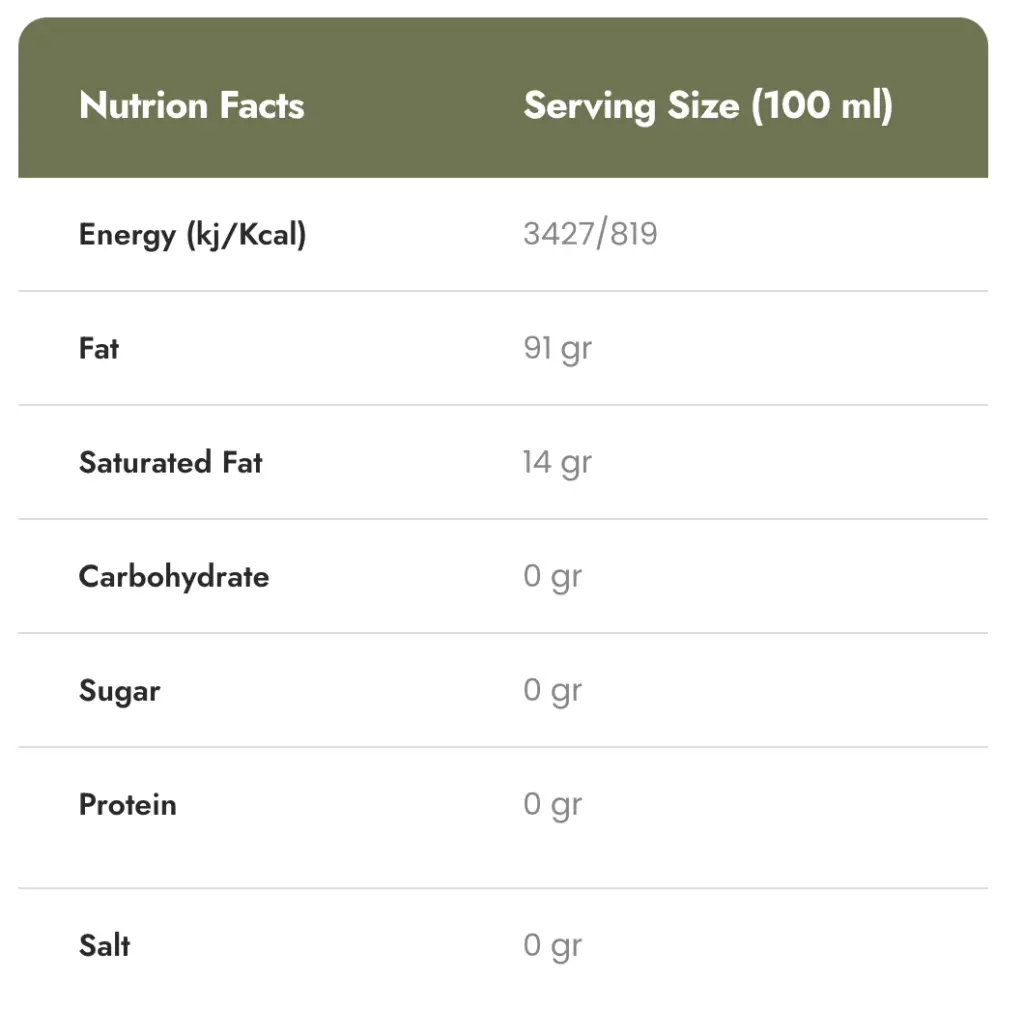This screenshot has height=1009, width=1024.
Task: Select the Energy (kj/Kcal) row label
Action: [x=192, y=235]
